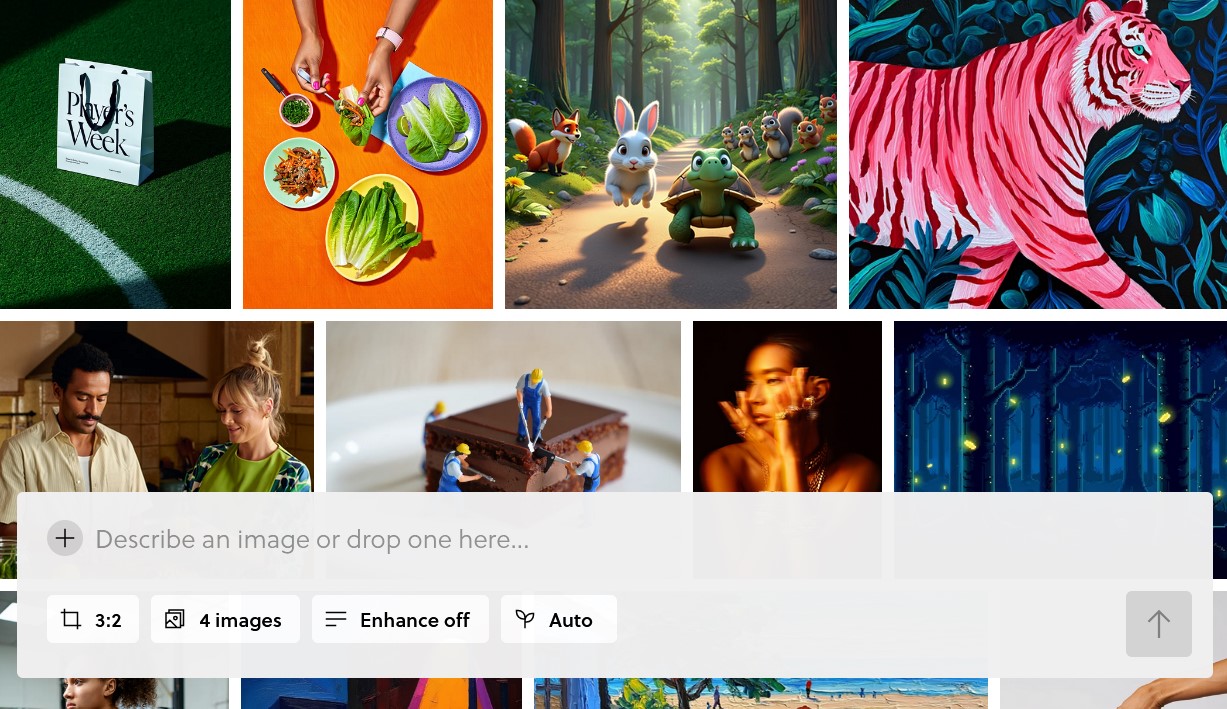
Task: Open the Auto style dropdown
Action: click(x=558, y=619)
